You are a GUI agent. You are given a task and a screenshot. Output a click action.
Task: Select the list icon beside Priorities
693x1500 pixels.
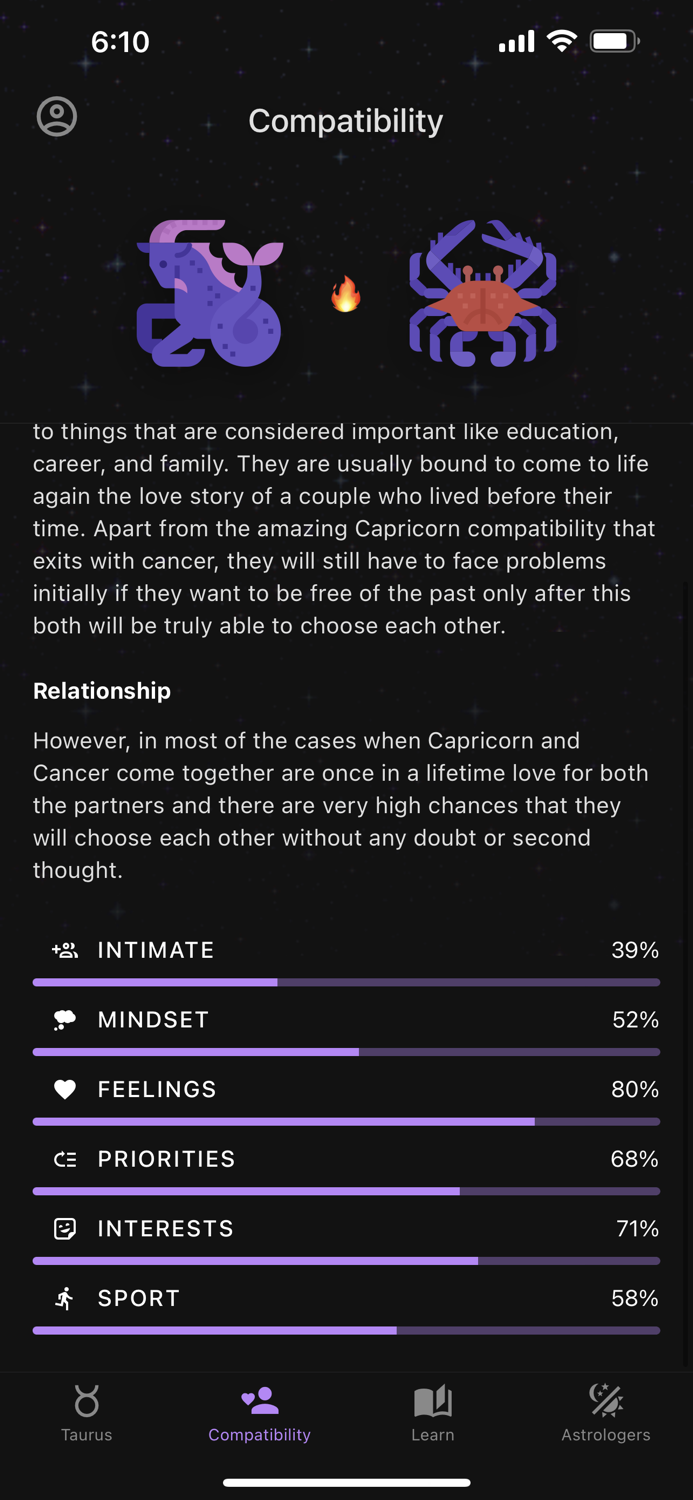pyautogui.click(x=64, y=1159)
